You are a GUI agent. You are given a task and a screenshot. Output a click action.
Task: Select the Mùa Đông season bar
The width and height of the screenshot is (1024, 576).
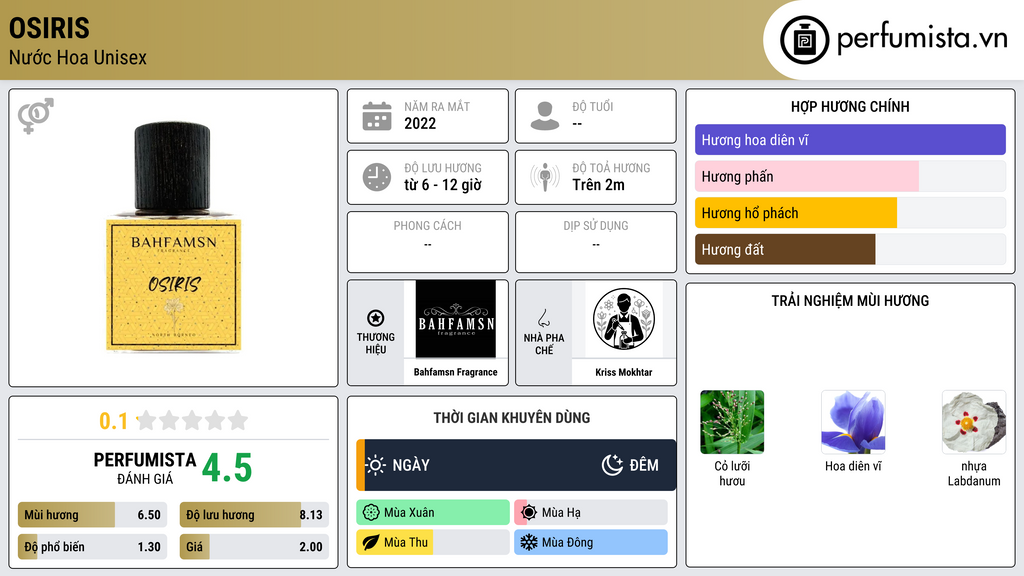[591, 543]
